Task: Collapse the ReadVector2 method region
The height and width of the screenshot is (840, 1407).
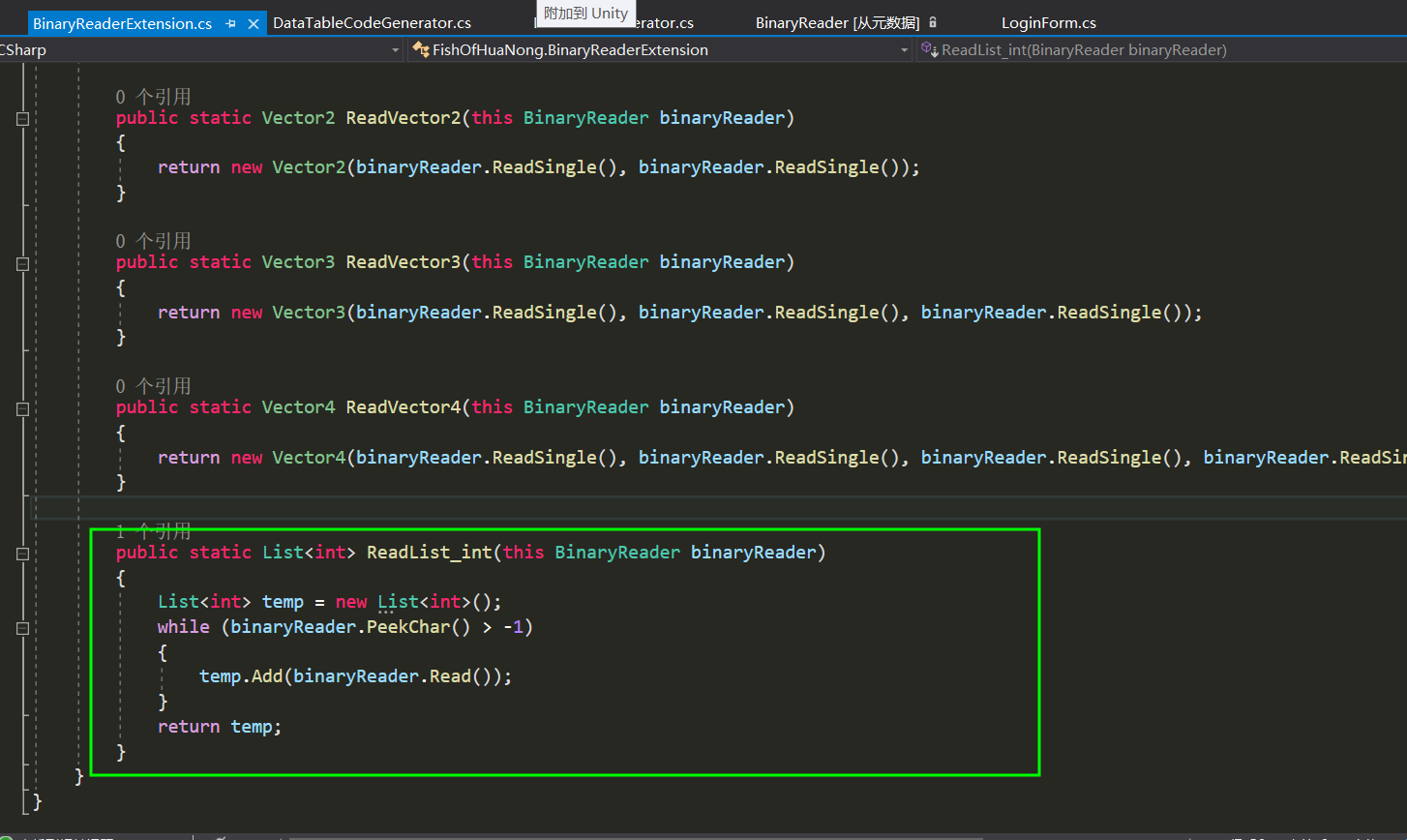Action: coord(20,120)
